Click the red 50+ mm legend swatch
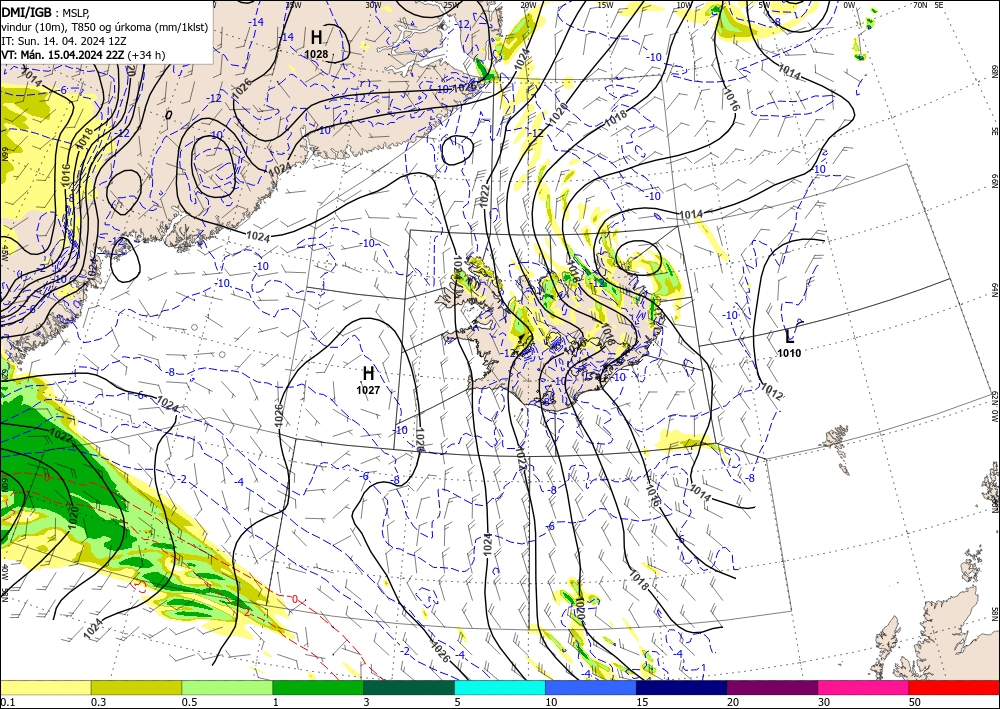The width and height of the screenshot is (1000, 709). coord(954,687)
